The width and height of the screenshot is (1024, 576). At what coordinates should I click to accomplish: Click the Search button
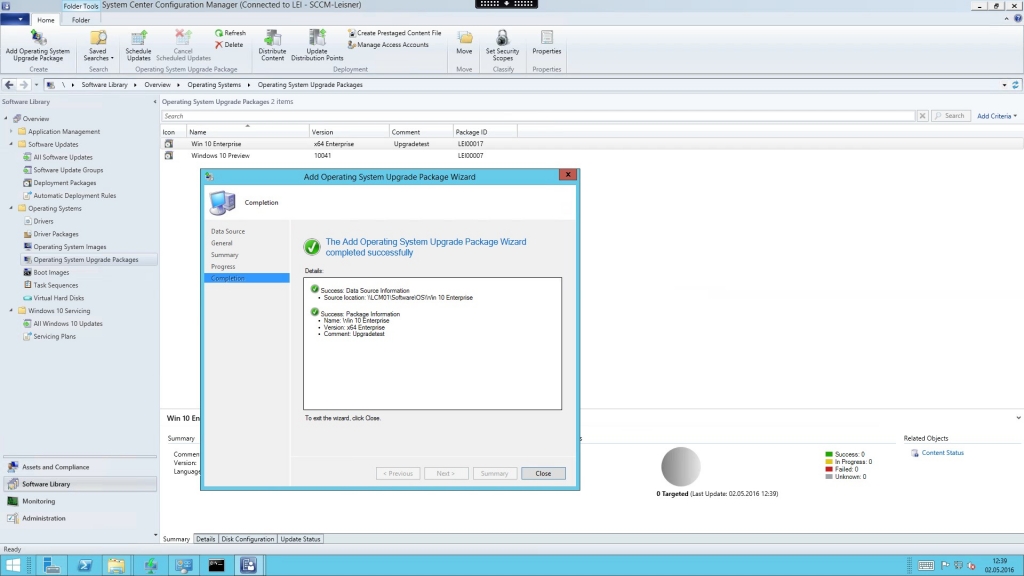click(x=950, y=116)
